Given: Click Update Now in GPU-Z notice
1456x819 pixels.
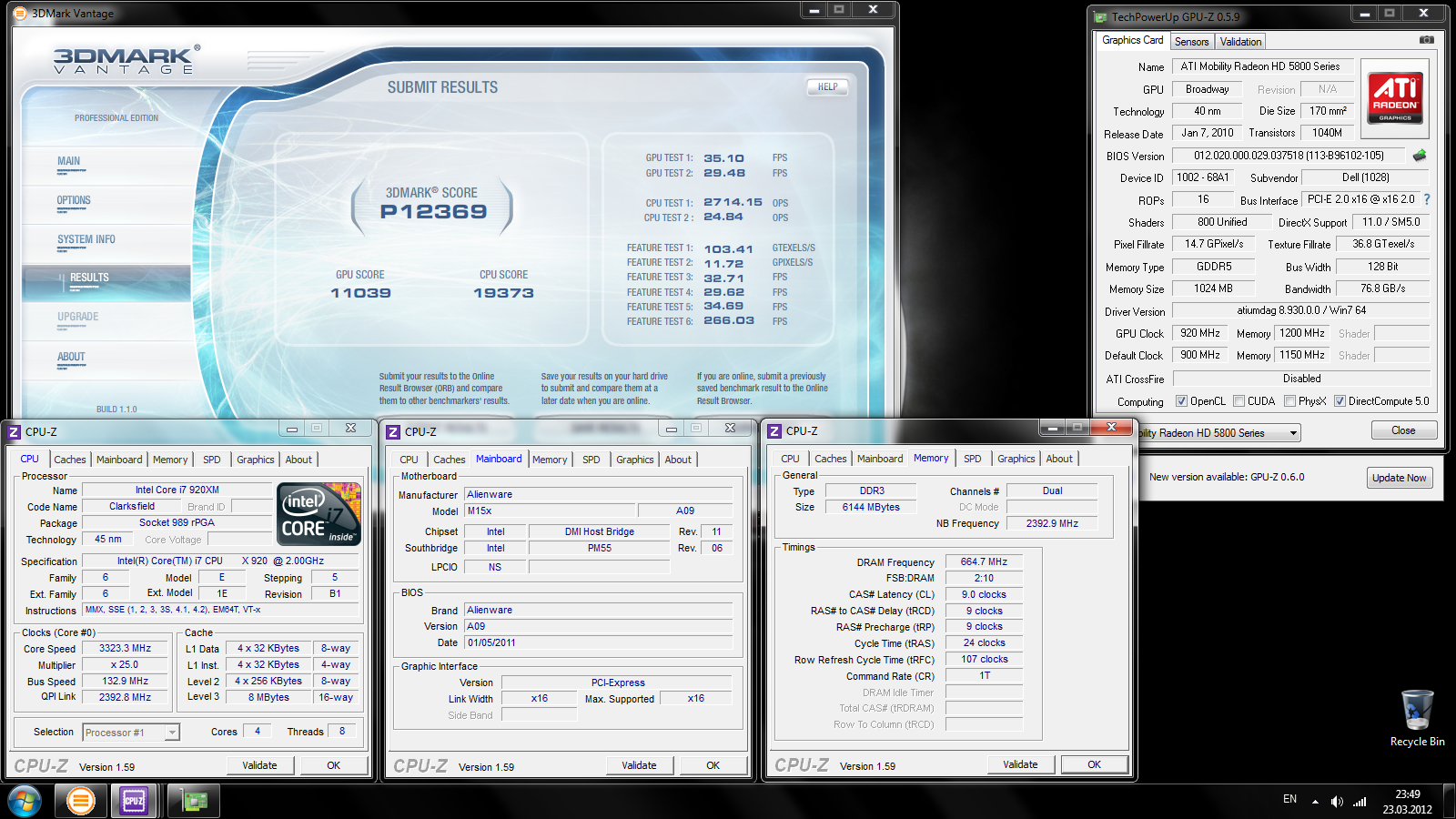Looking at the screenshot, I should click(x=1399, y=478).
